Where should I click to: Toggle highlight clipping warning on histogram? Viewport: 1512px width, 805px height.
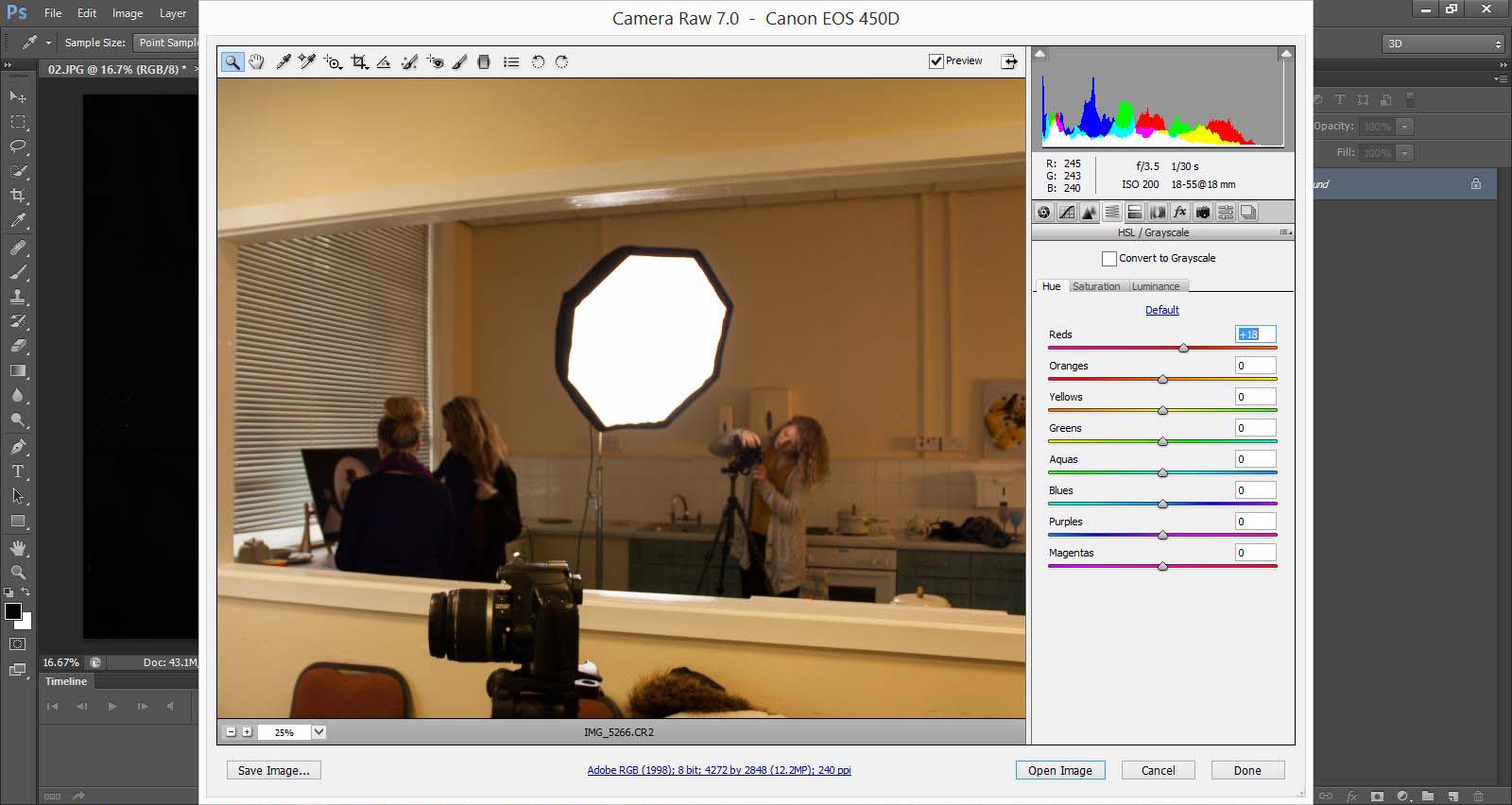1285,55
